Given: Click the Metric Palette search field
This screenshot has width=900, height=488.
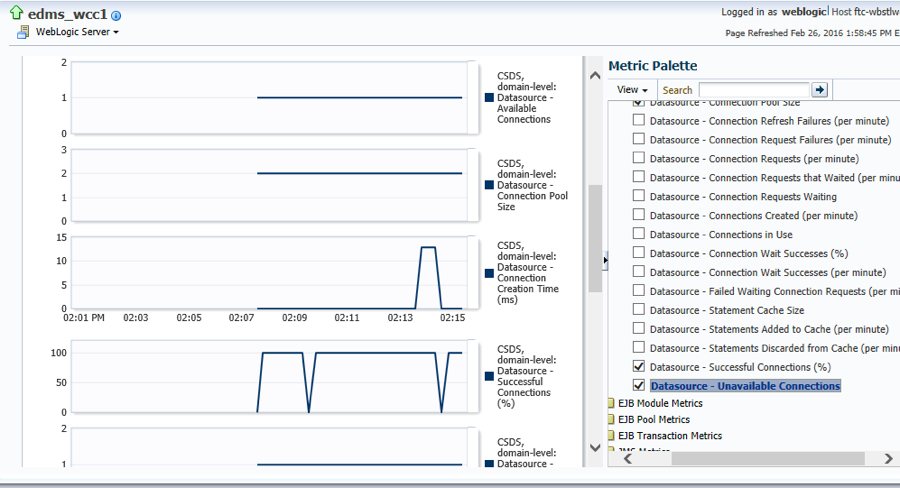Looking at the screenshot, I should [754, 90].
